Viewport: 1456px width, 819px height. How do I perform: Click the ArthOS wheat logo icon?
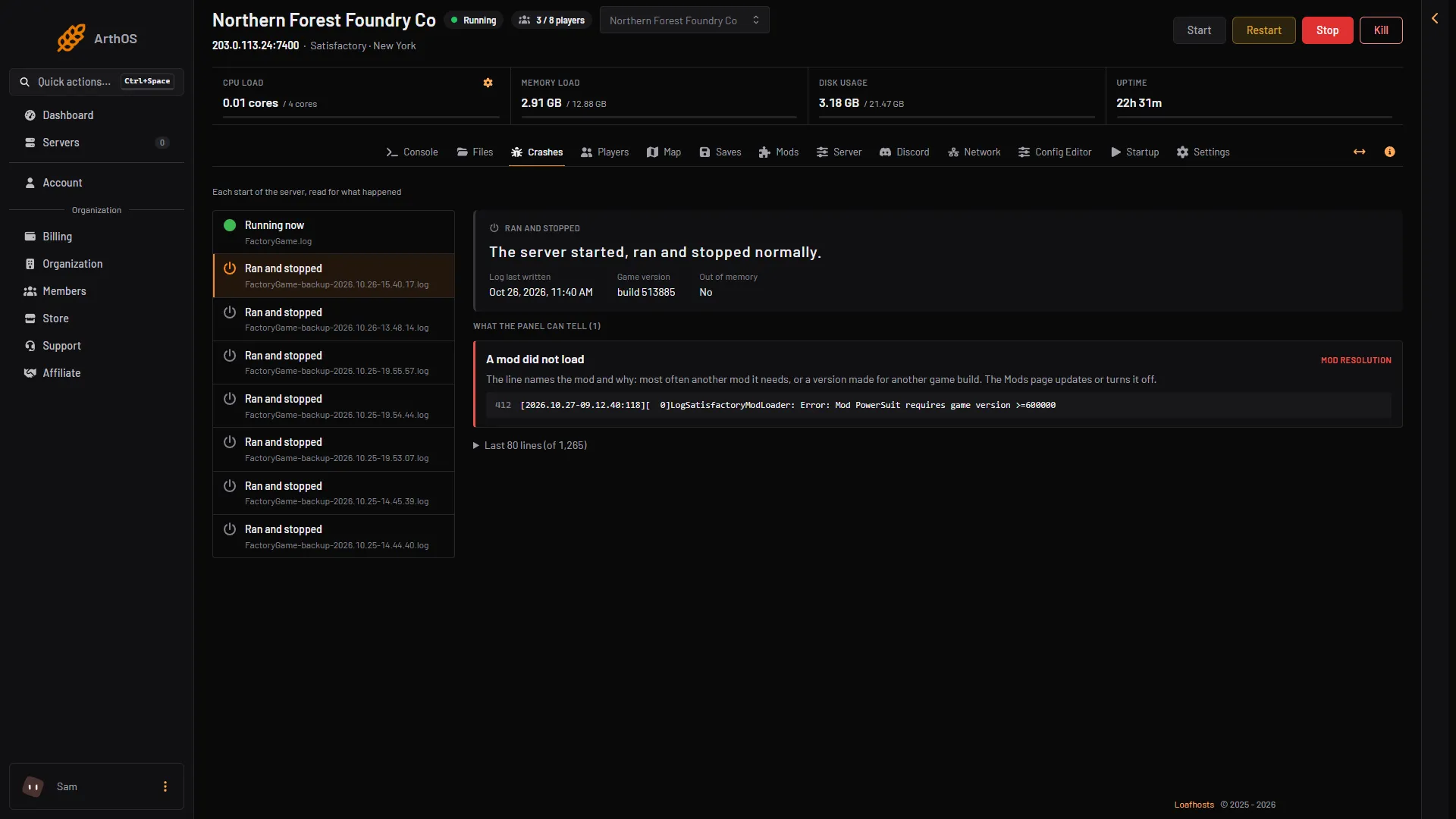point(71,38)
